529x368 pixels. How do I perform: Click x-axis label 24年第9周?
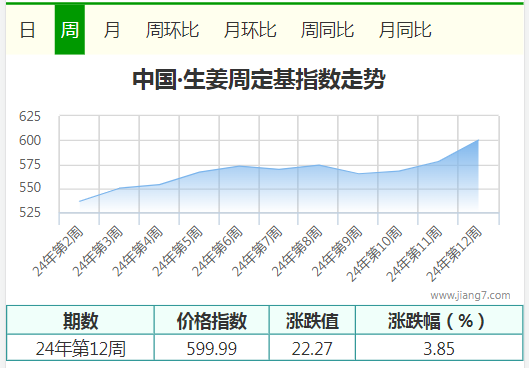pos(336,252)
